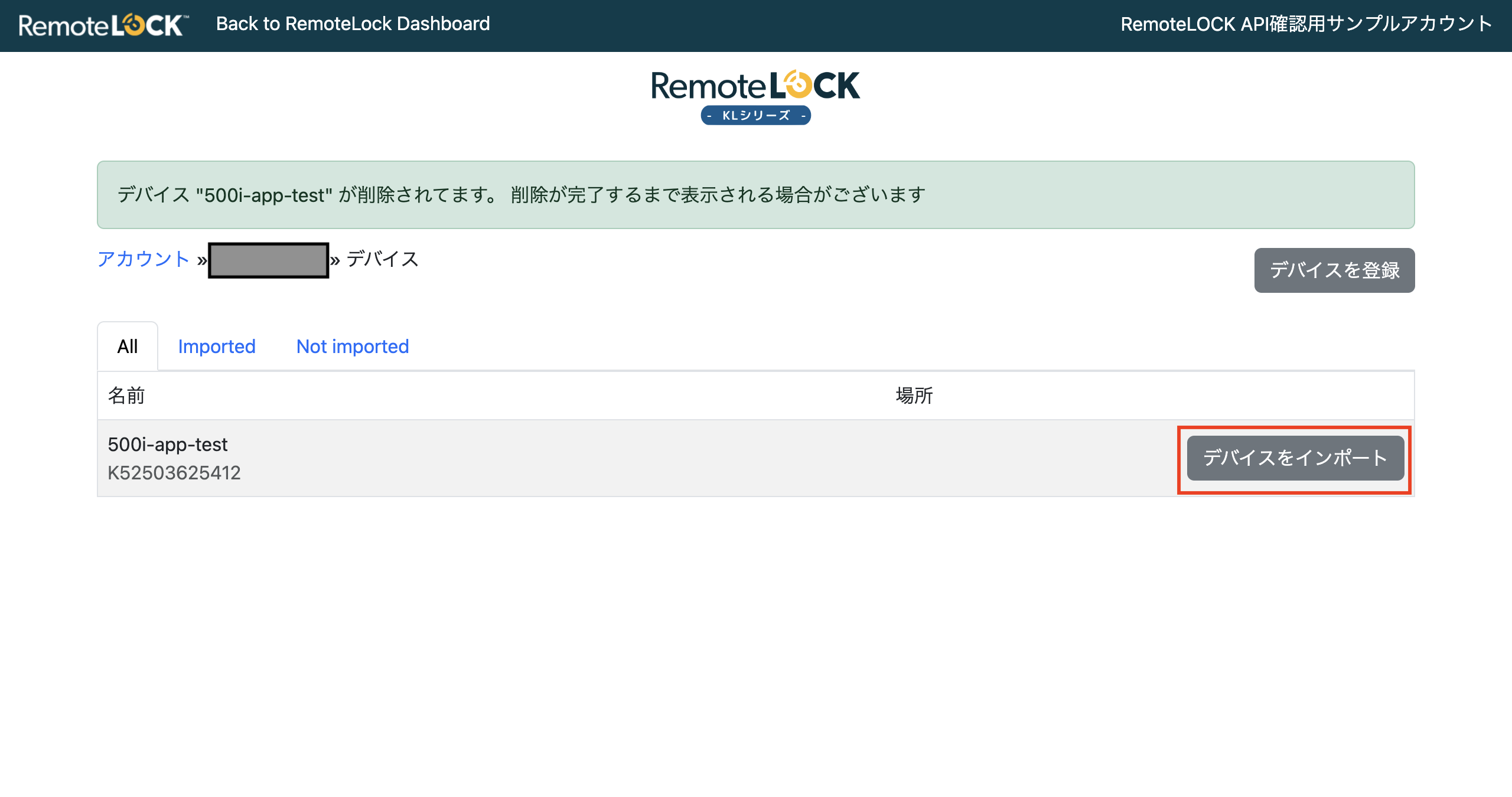
Task: Click the デバイスを登録 button
Action: [x=1334, y=270]
